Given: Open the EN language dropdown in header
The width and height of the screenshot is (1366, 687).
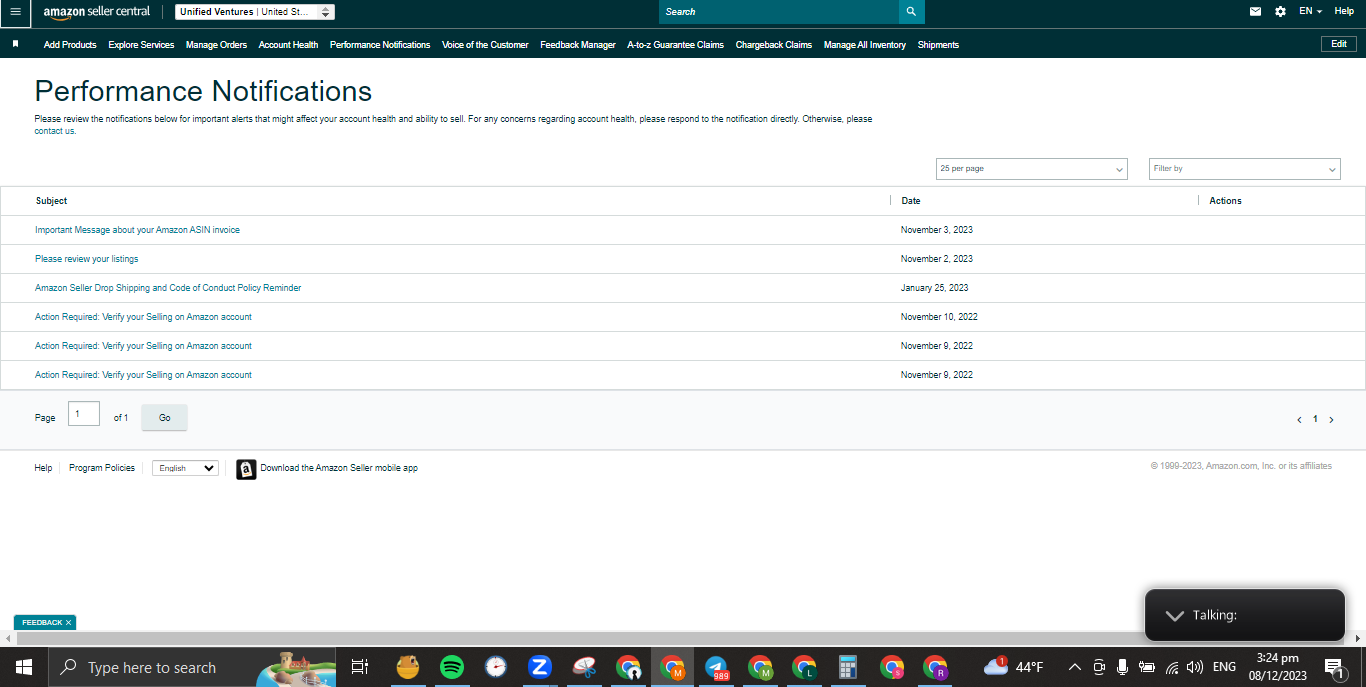Looking at the screenshot, I should (x=1310, y=11).
